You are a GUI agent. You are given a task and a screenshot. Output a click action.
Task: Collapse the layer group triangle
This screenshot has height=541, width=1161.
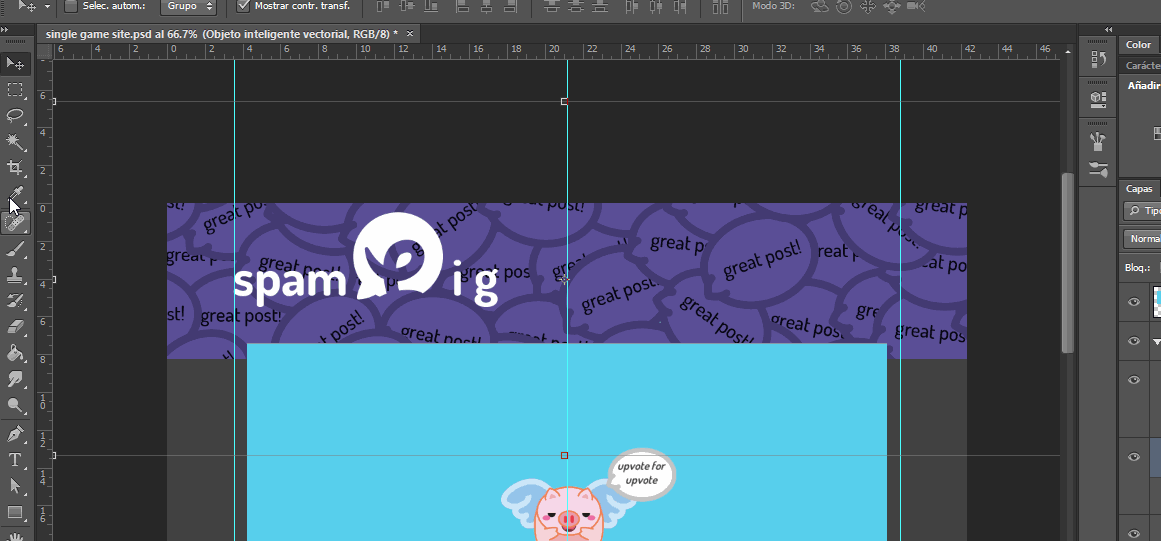(x=1157, y=342)
